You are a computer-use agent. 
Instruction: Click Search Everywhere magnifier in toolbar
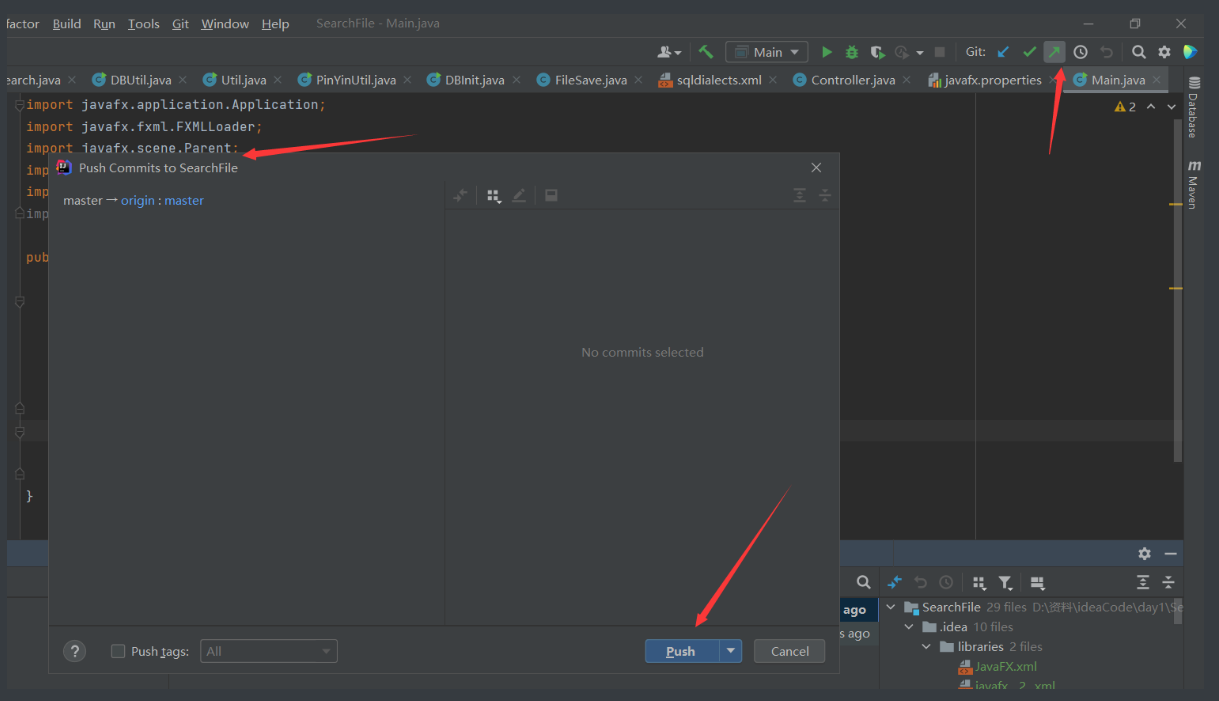(x=1139, y=52)
